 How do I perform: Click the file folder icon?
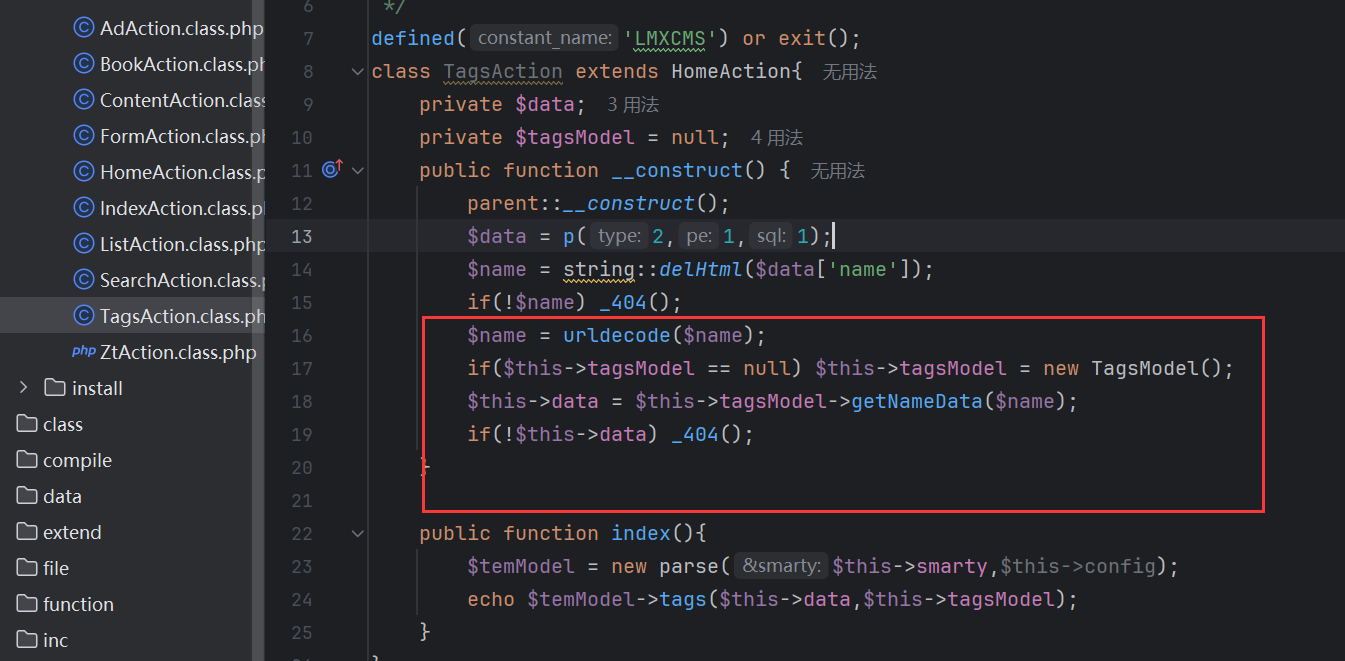click(27, 568)
